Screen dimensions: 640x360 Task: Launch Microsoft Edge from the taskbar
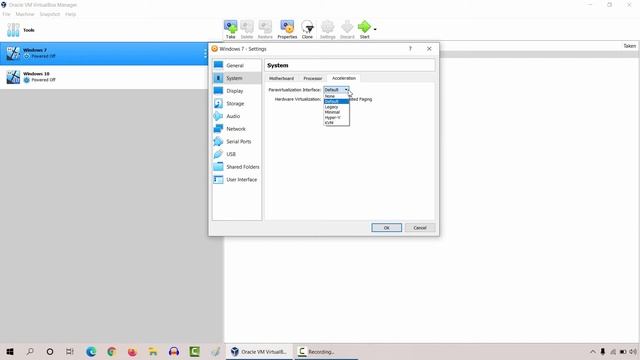pos(91,351)
